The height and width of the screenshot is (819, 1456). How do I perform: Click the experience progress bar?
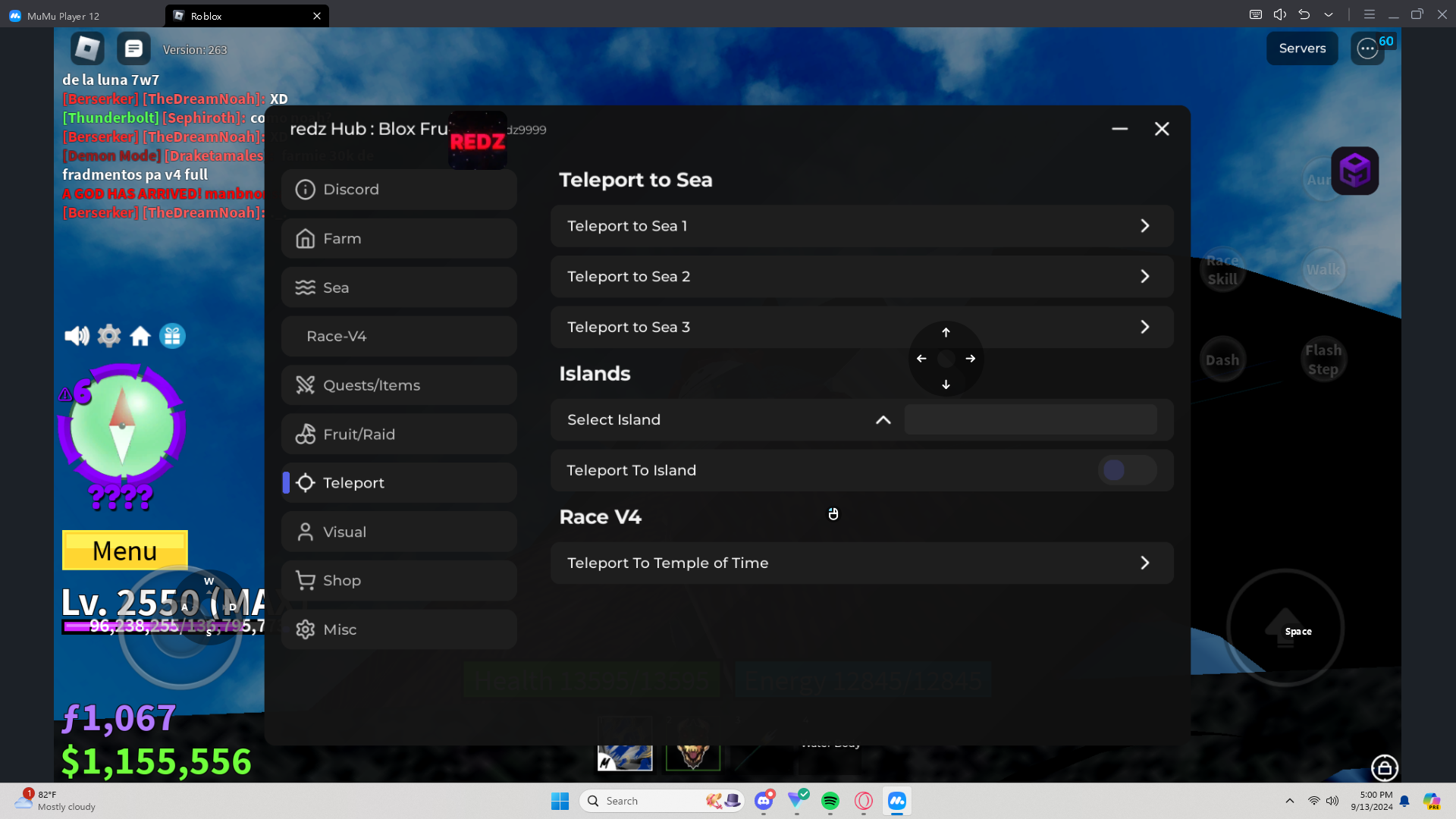tap(164, 626)
